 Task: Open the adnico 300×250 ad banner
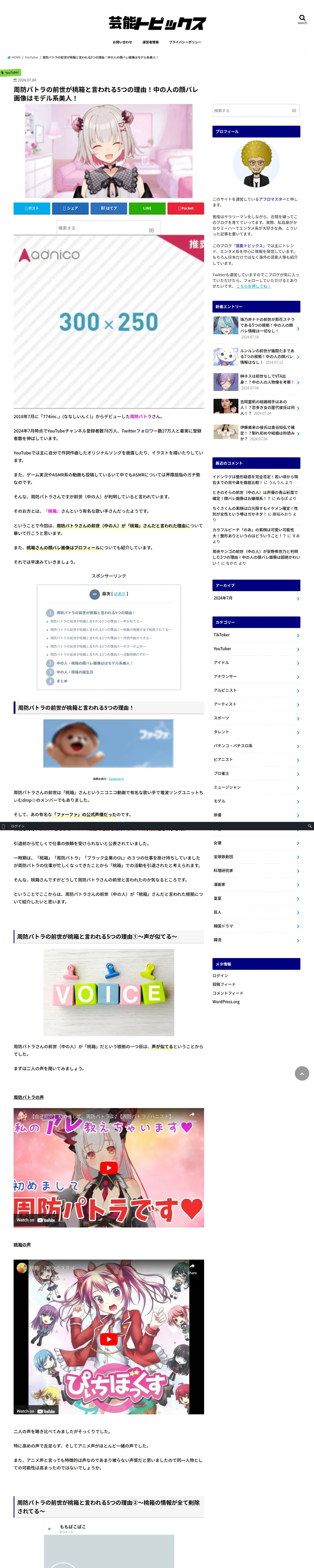109,321
